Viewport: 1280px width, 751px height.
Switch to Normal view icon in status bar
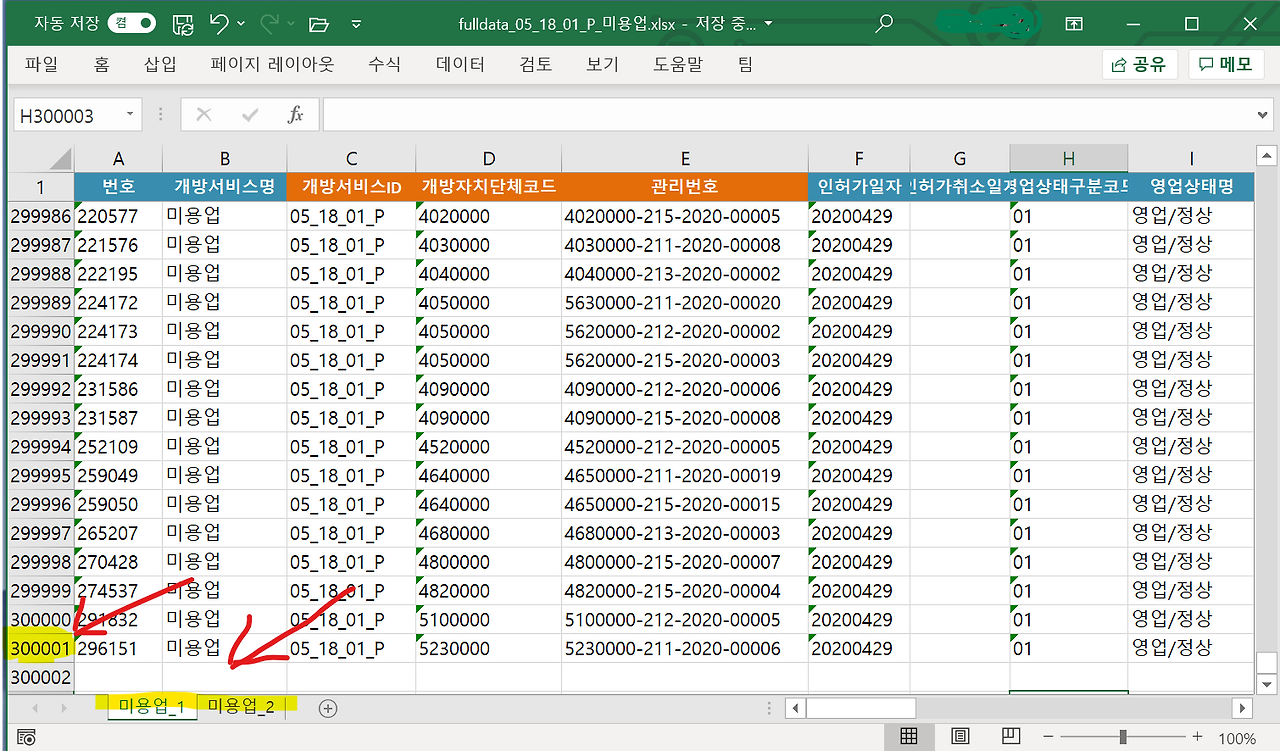click(909, 737)
